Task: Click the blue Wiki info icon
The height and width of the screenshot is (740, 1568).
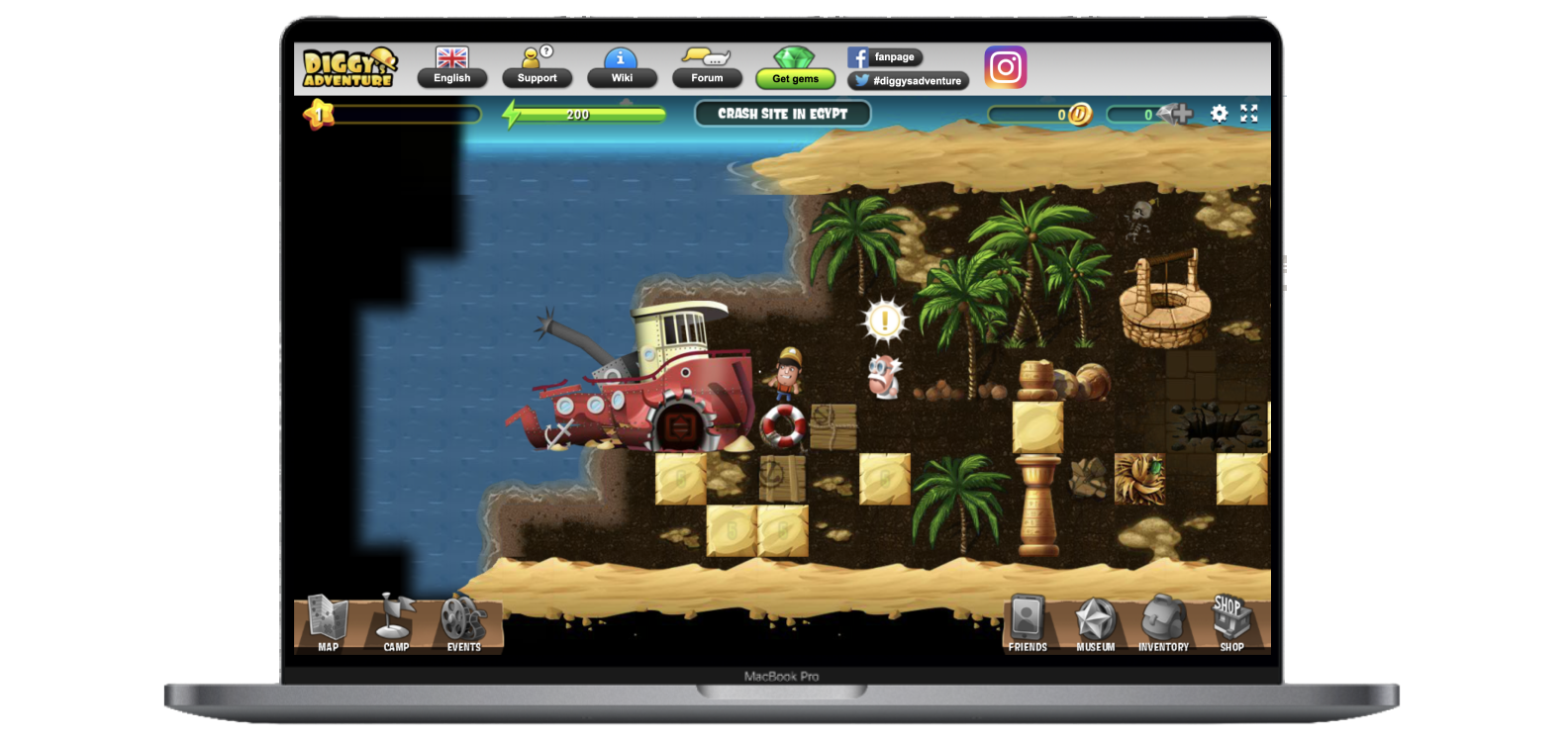Action: point(621,58)
